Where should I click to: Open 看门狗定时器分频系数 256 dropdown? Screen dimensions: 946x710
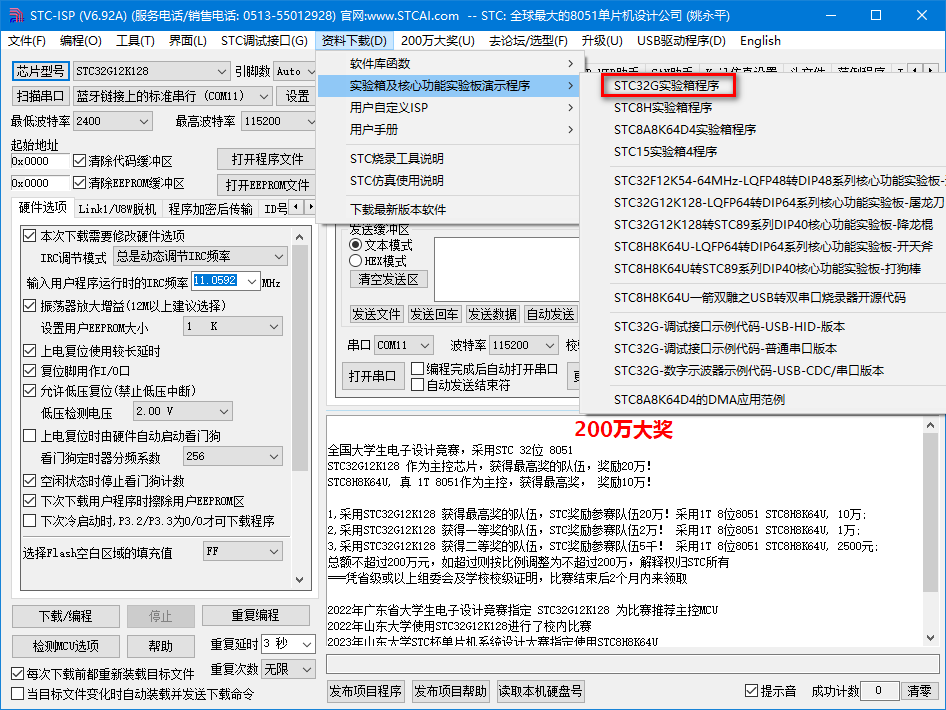233,457
